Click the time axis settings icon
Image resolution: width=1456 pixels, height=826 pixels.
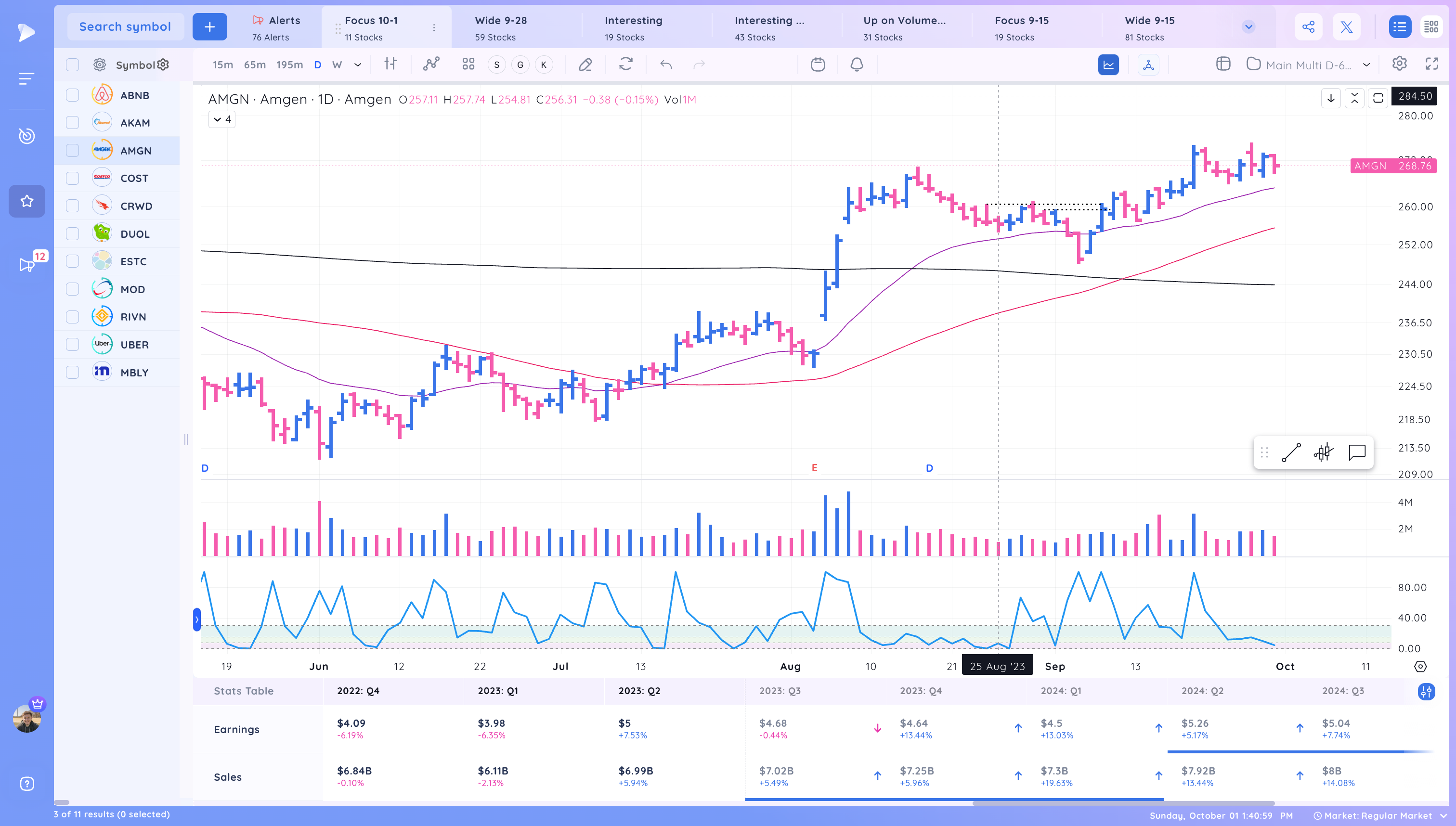tap(1420, 666)
